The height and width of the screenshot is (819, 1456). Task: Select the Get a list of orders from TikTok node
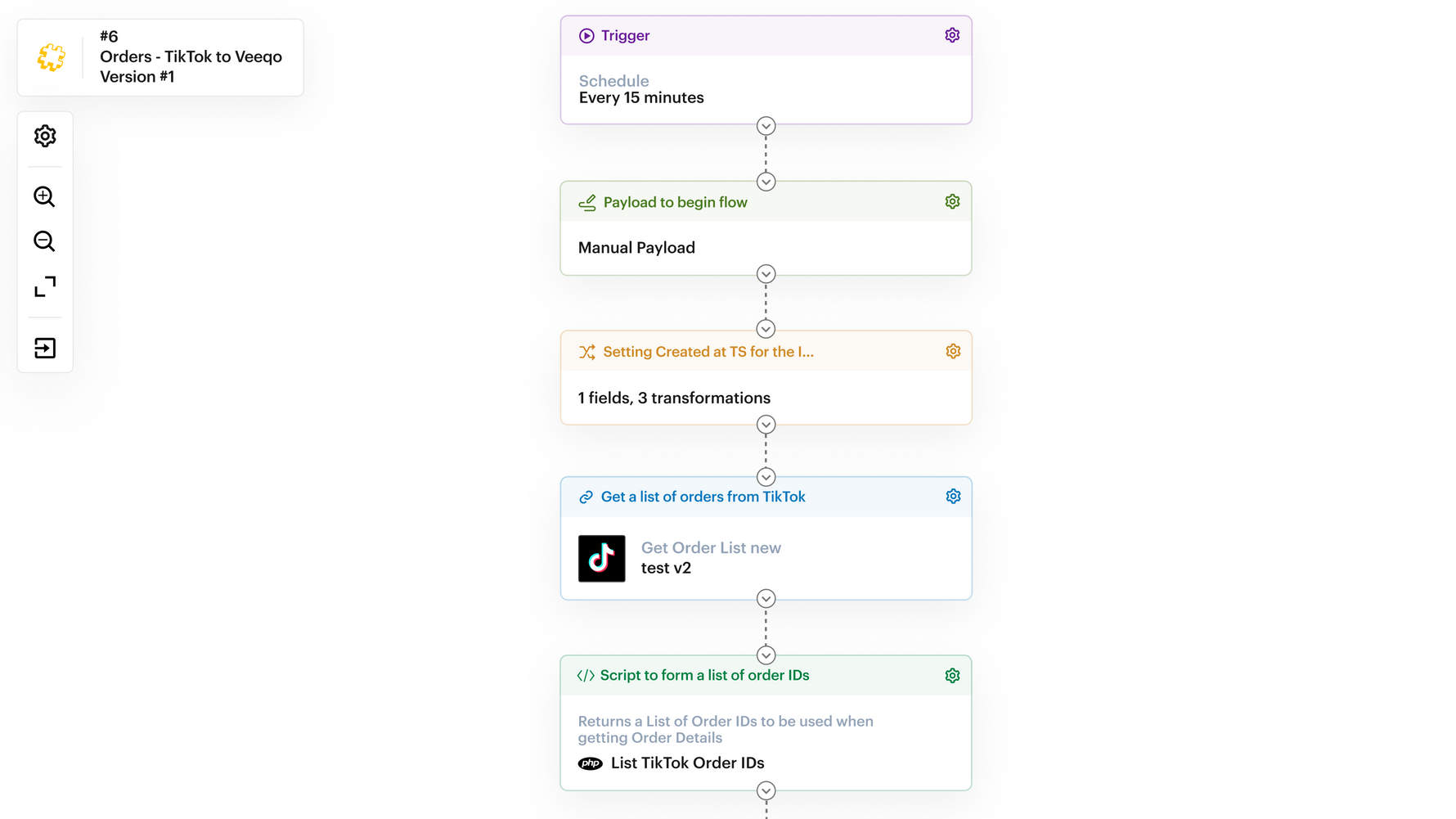(x=703, y=496)
